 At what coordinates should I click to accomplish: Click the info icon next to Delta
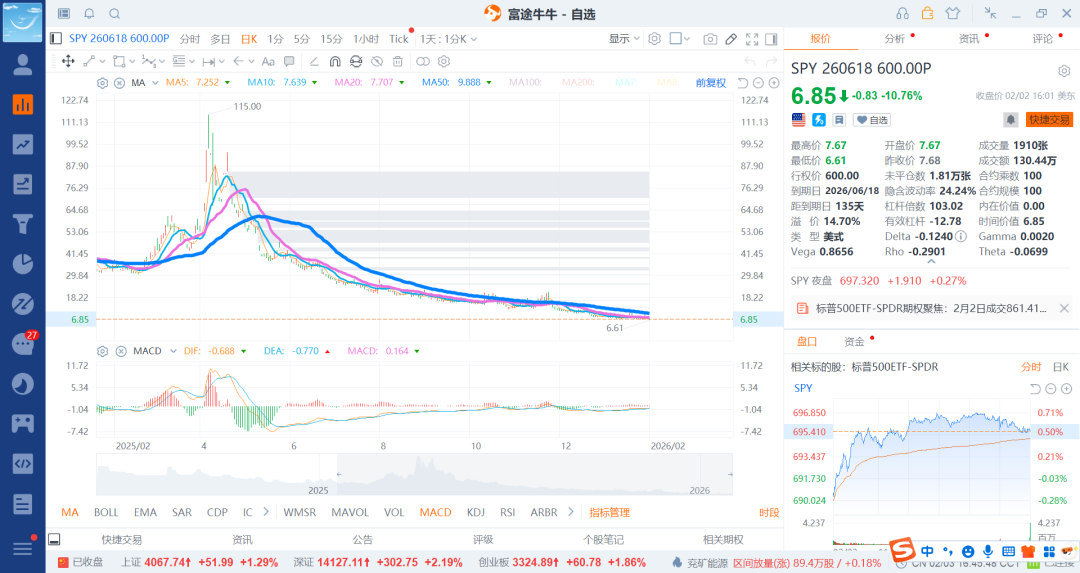click(961, 237)
